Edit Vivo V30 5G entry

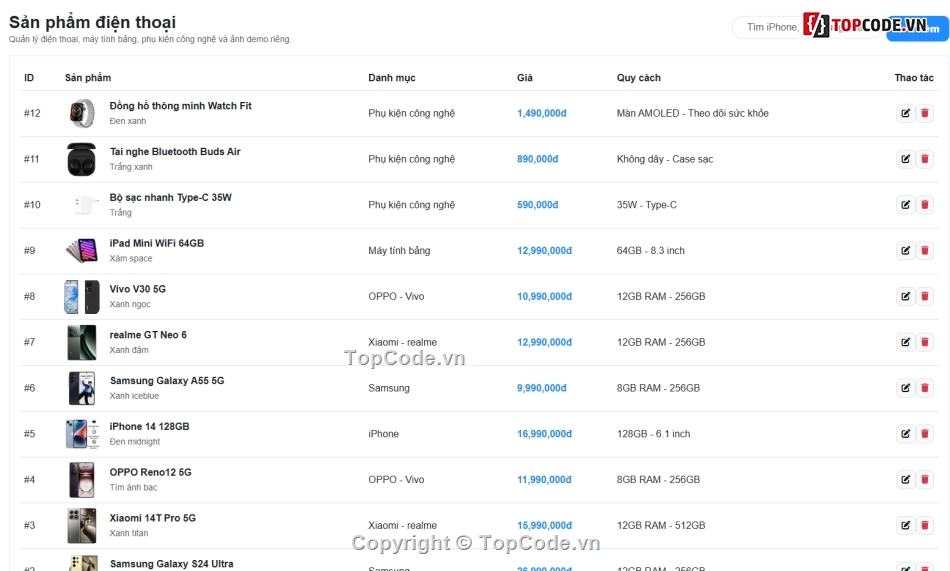coord(905,296)
